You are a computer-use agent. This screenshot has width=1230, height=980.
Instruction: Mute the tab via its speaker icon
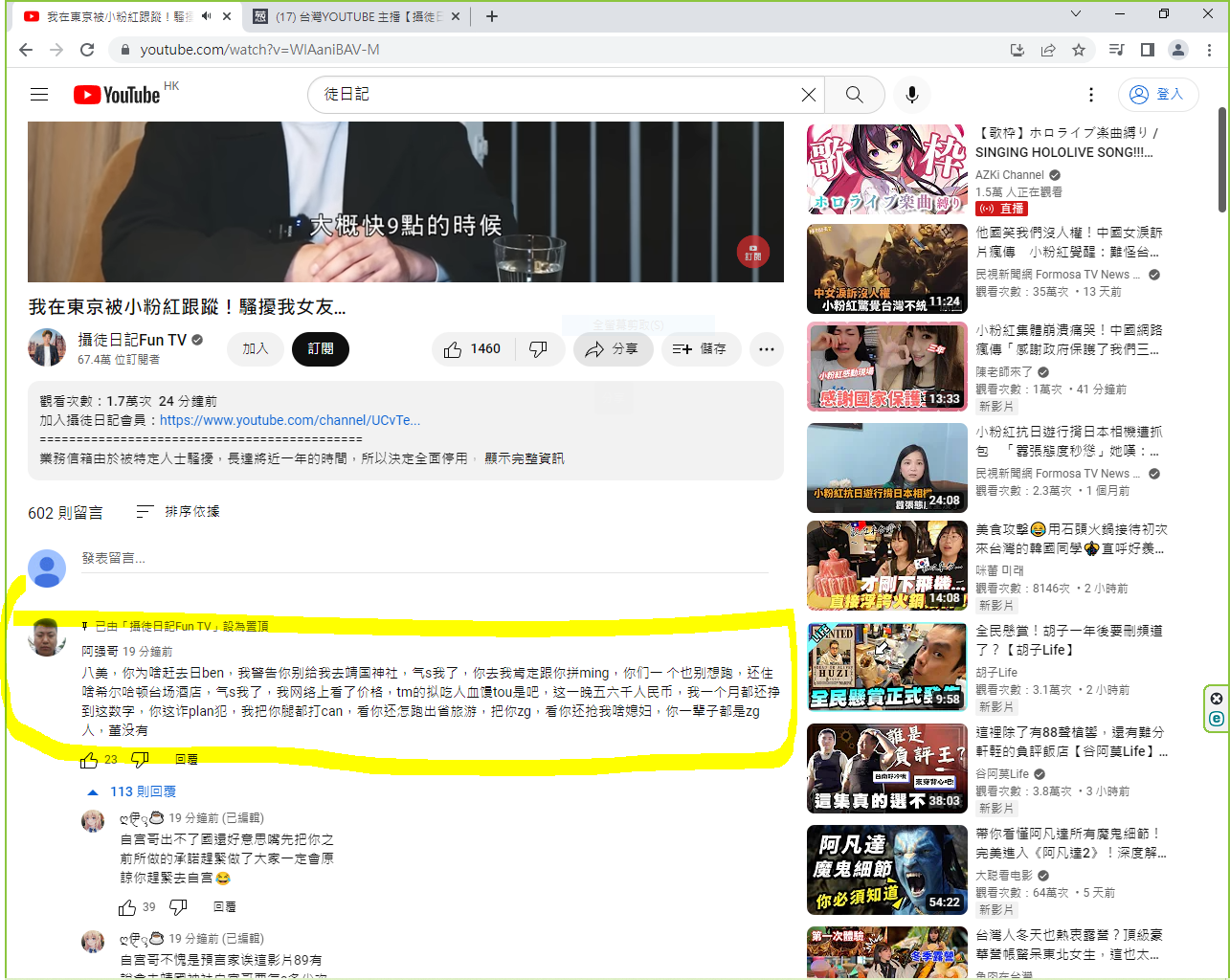[206, 16]
